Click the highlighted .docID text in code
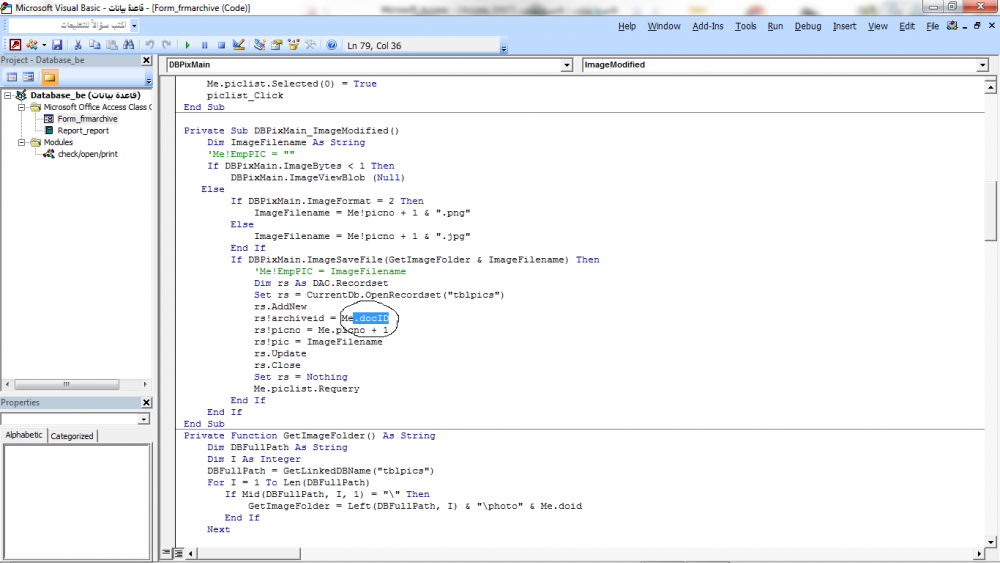 371,318
